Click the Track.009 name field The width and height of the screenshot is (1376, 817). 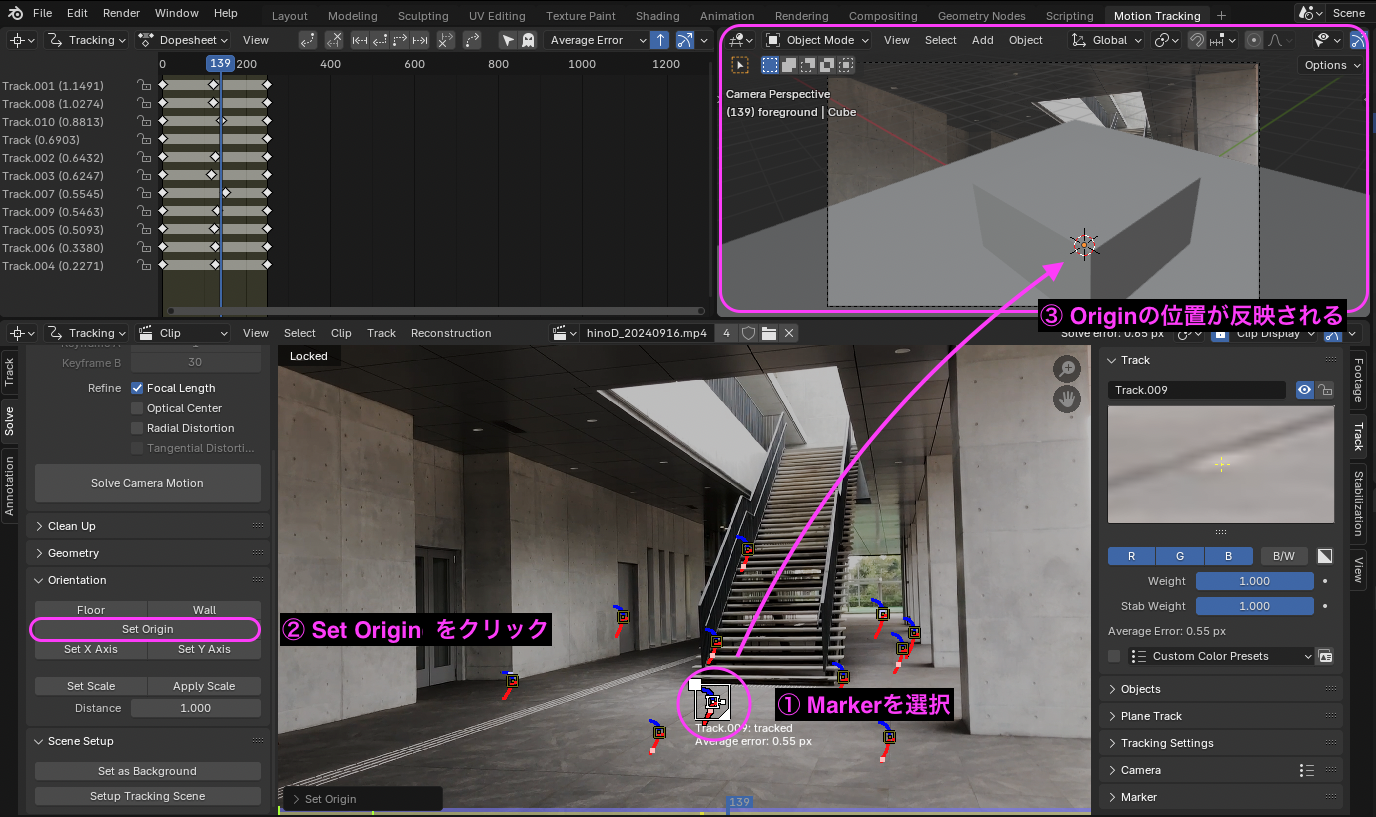1197,390
